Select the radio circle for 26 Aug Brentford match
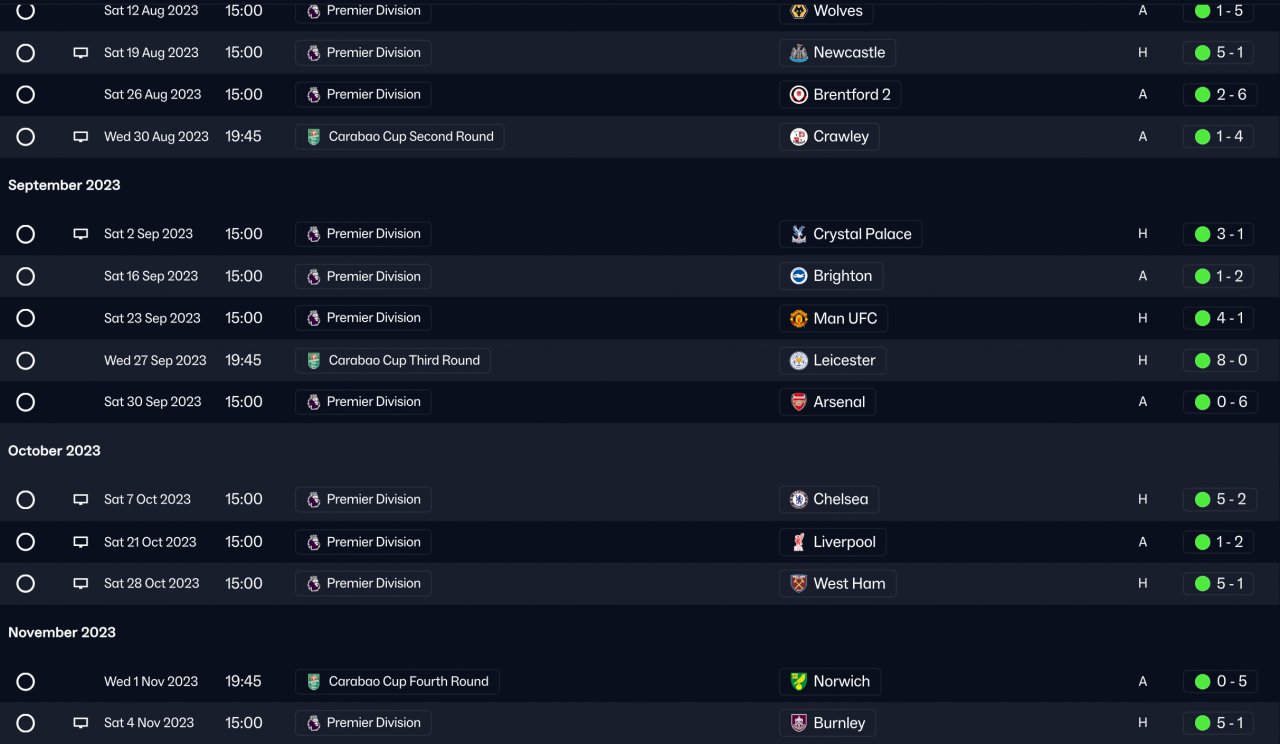This screenshot has width=1280, height=744. click(x=26, y=95)
